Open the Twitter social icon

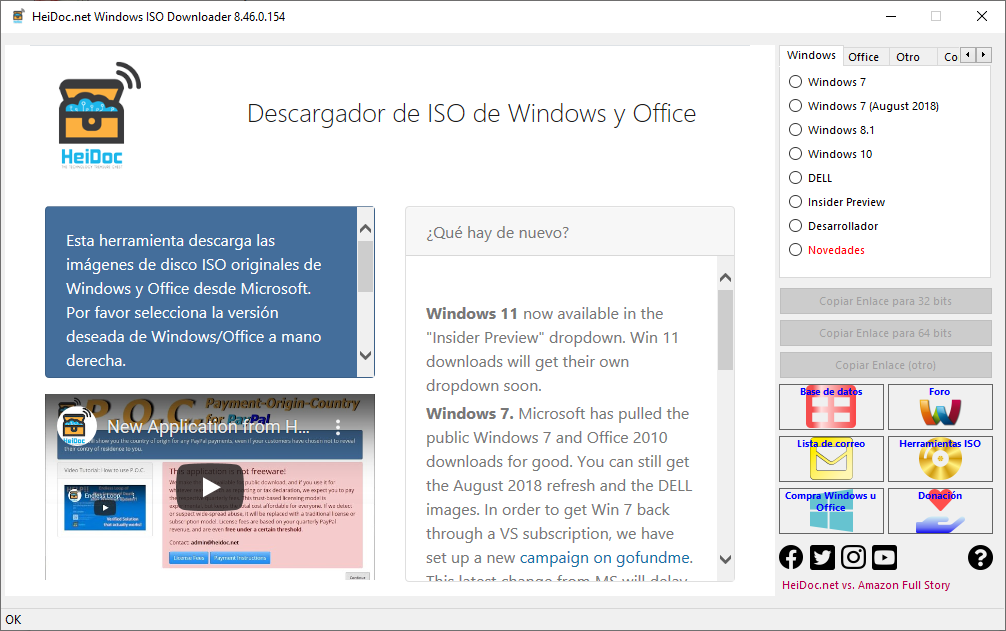[822, 558]
